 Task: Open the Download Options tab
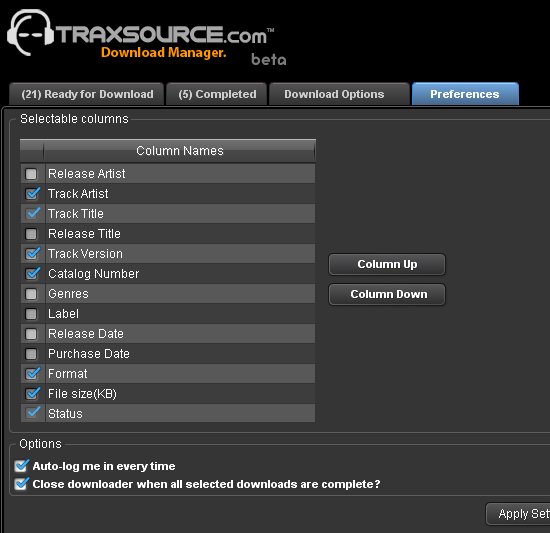coord(339,94)
